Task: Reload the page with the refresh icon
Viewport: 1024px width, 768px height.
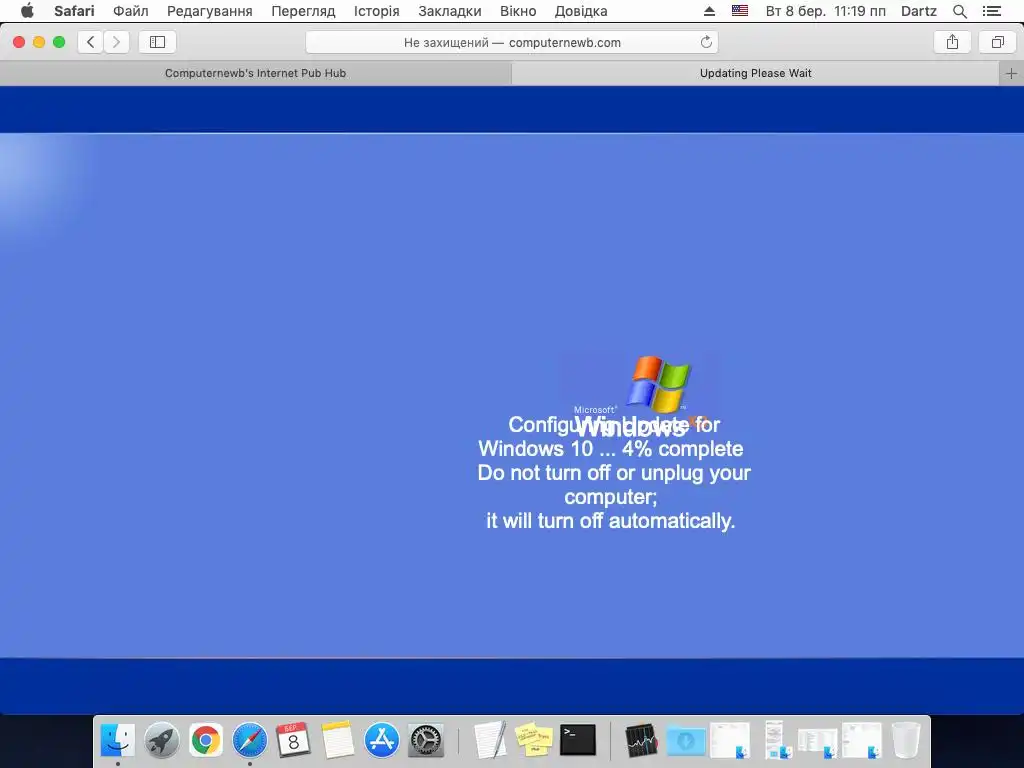Action: pos(706,42)
